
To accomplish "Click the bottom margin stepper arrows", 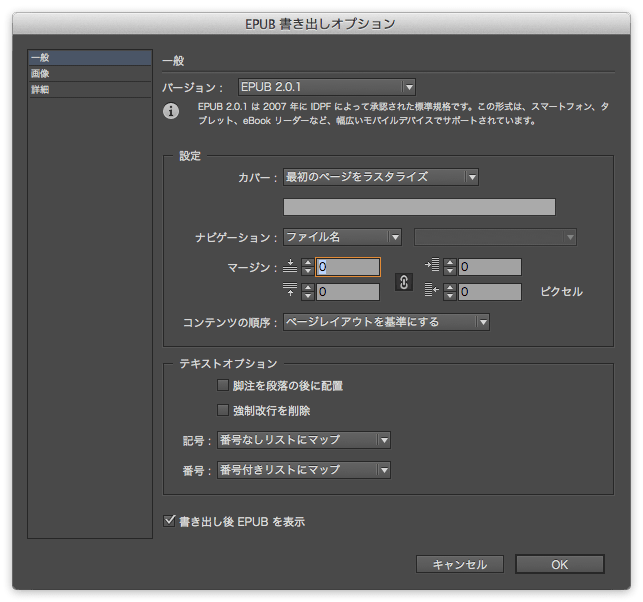I will 308,292.
